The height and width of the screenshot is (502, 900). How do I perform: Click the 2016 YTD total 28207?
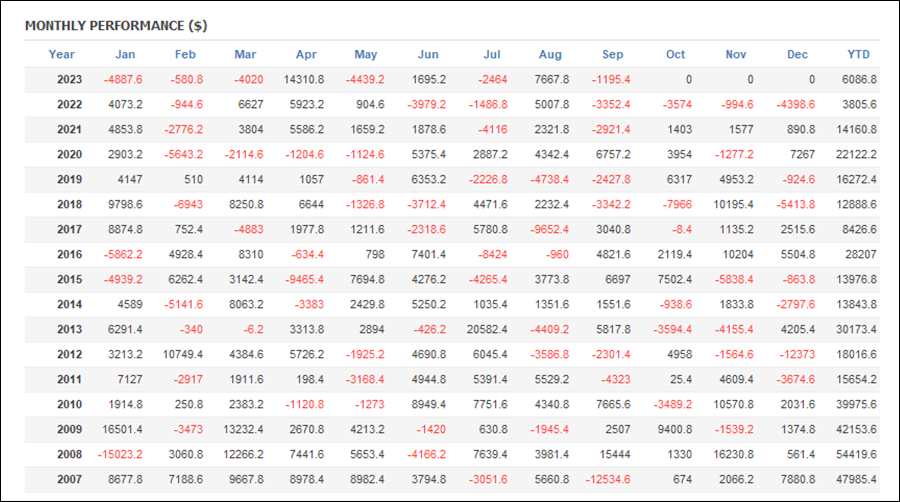click(x=861, y=254)
